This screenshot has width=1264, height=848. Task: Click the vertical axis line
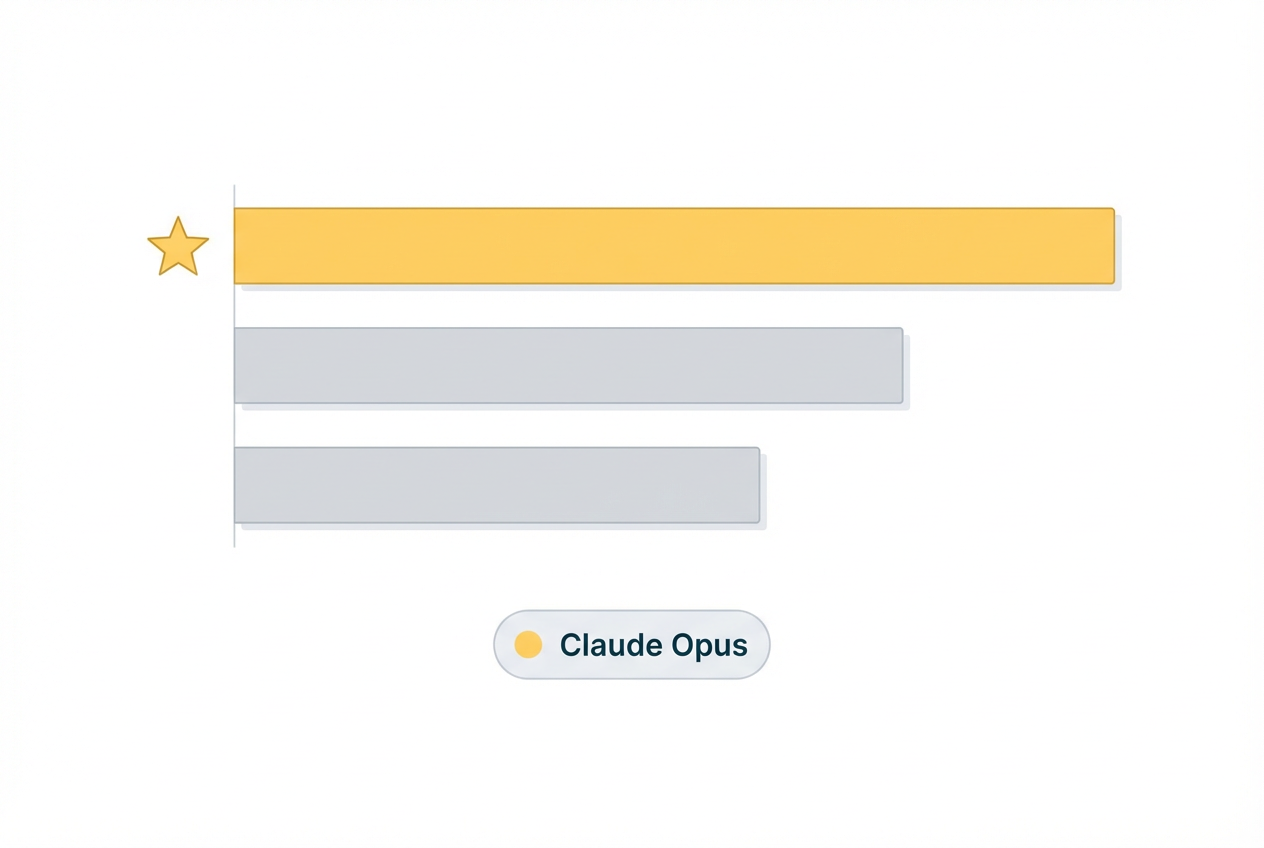[x=234, y=420]
